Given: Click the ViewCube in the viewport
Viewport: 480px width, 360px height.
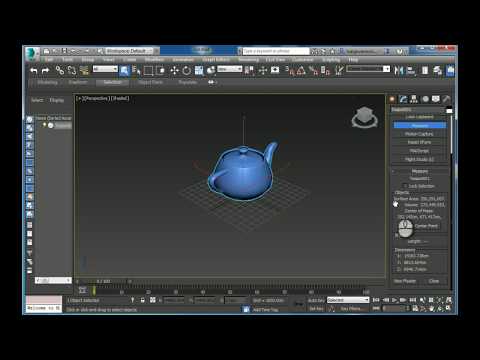Looking at the screenshot, I should click(364, 117).
